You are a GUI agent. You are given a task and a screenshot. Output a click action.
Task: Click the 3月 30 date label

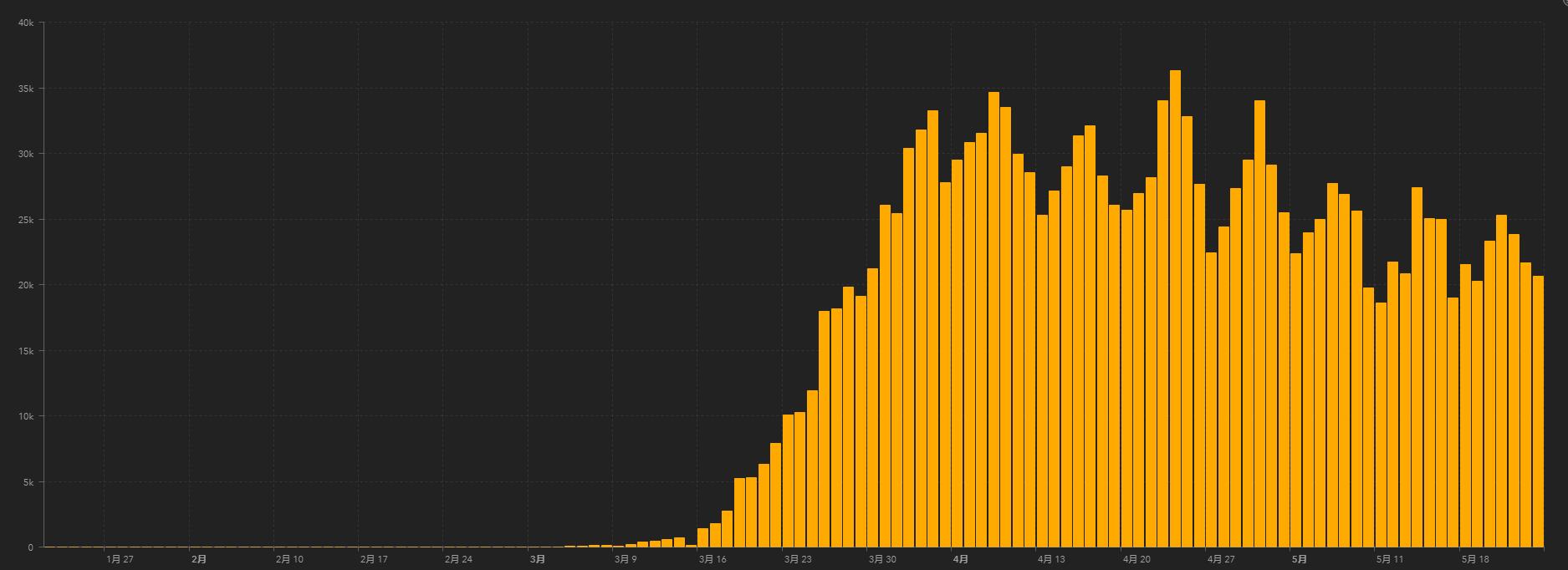click(x=882, y=559)
